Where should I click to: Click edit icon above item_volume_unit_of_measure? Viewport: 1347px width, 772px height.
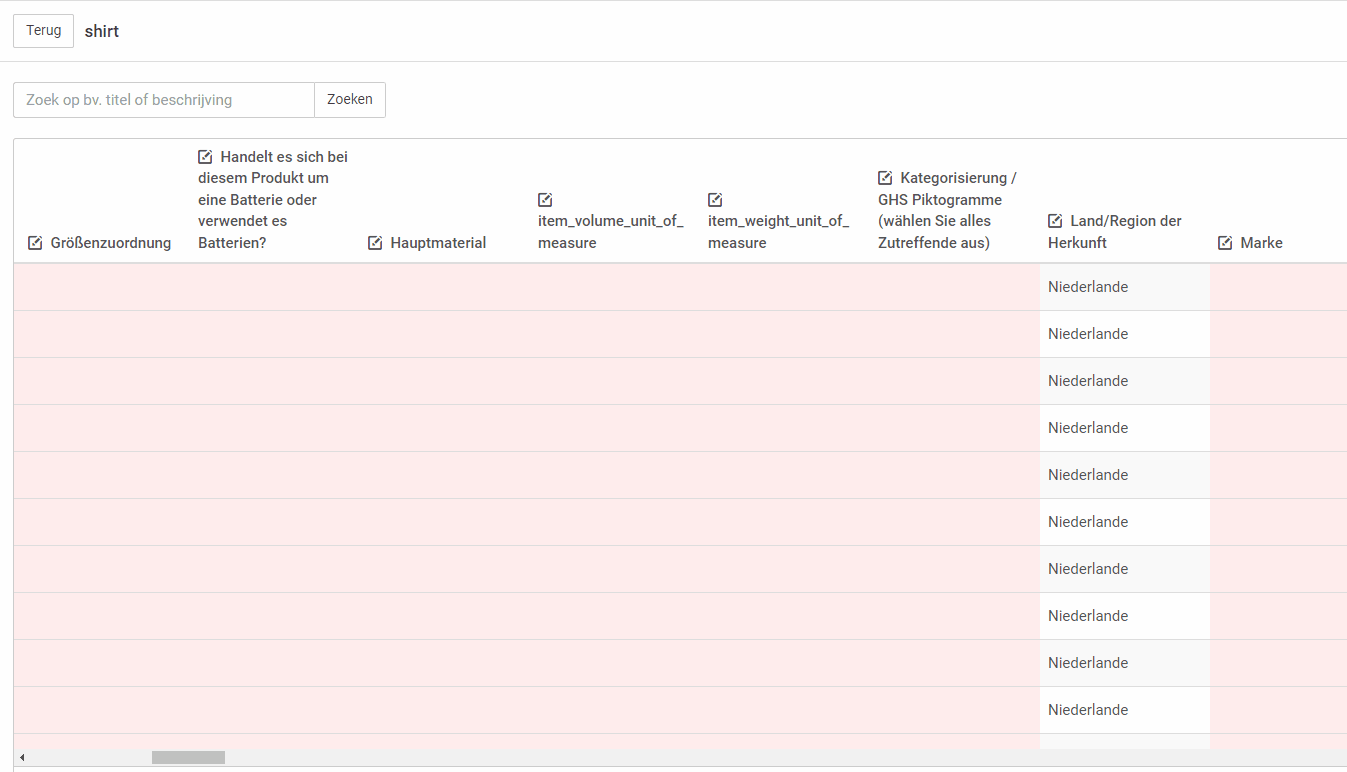tap(545, 200)
